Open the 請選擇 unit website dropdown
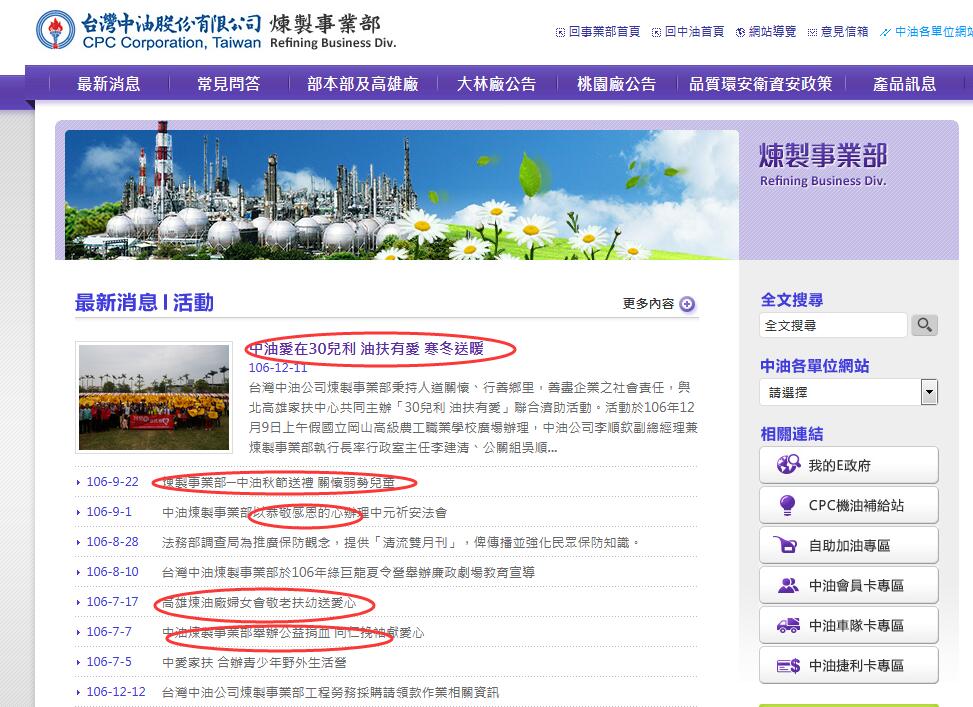This screenshot has height=707, width=973. (848, 392)
